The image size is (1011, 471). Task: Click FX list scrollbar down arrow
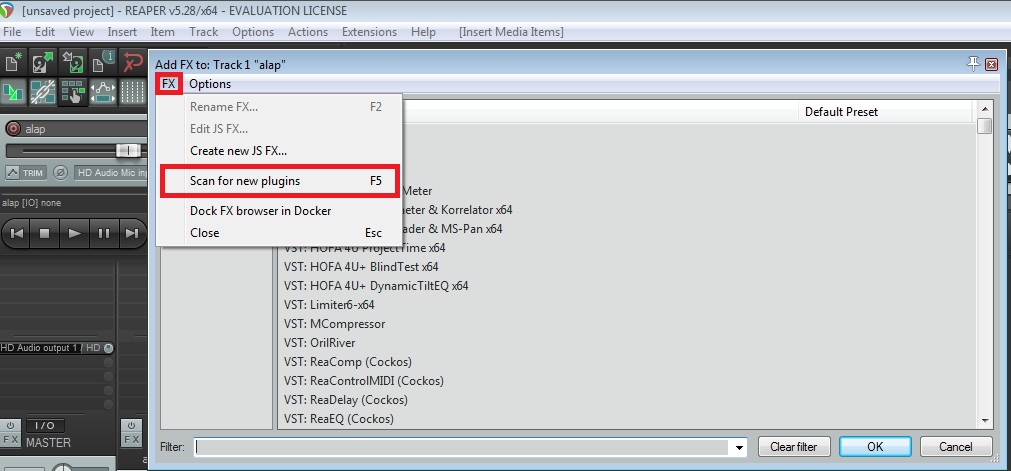(985, 421)
